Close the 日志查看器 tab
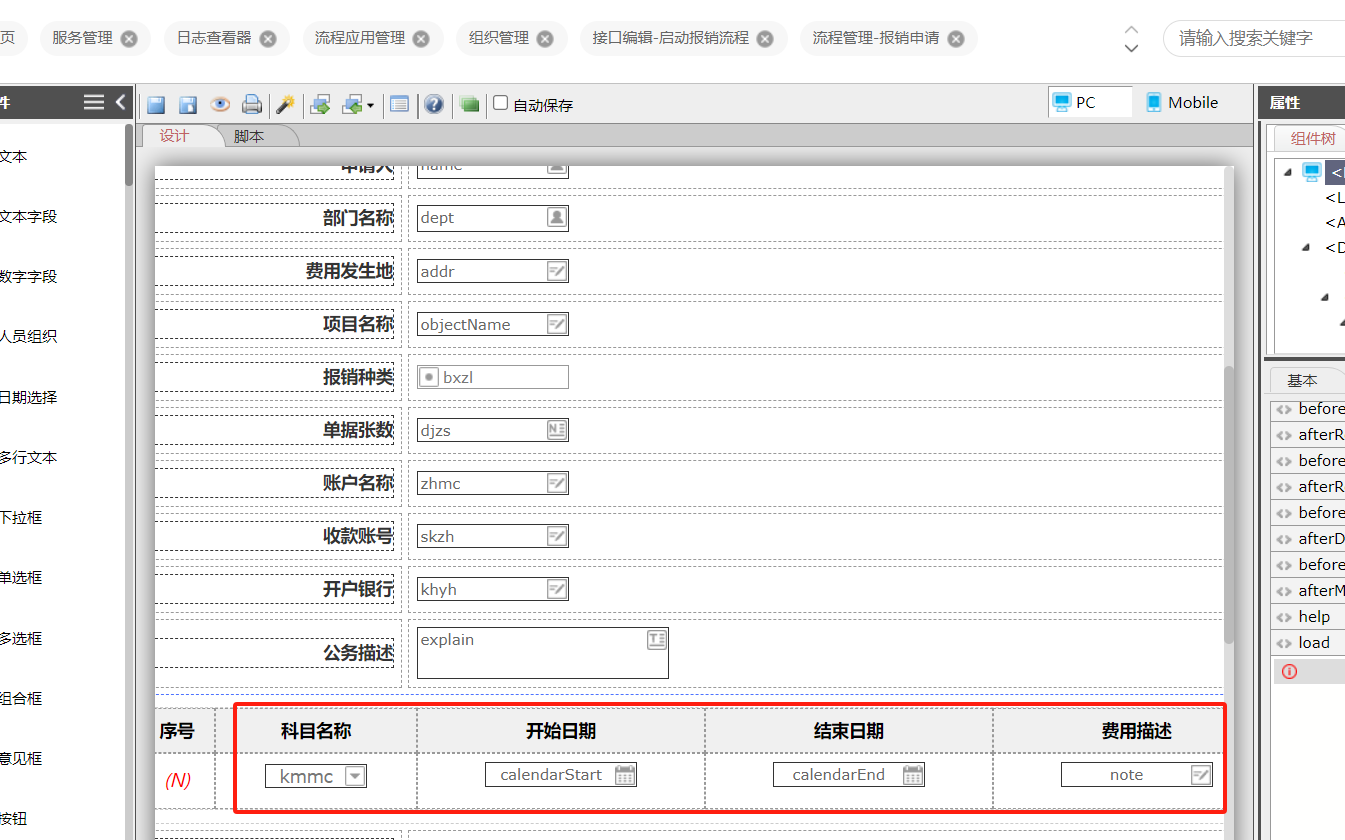The image size is (1345, 840). coord(268,39)
